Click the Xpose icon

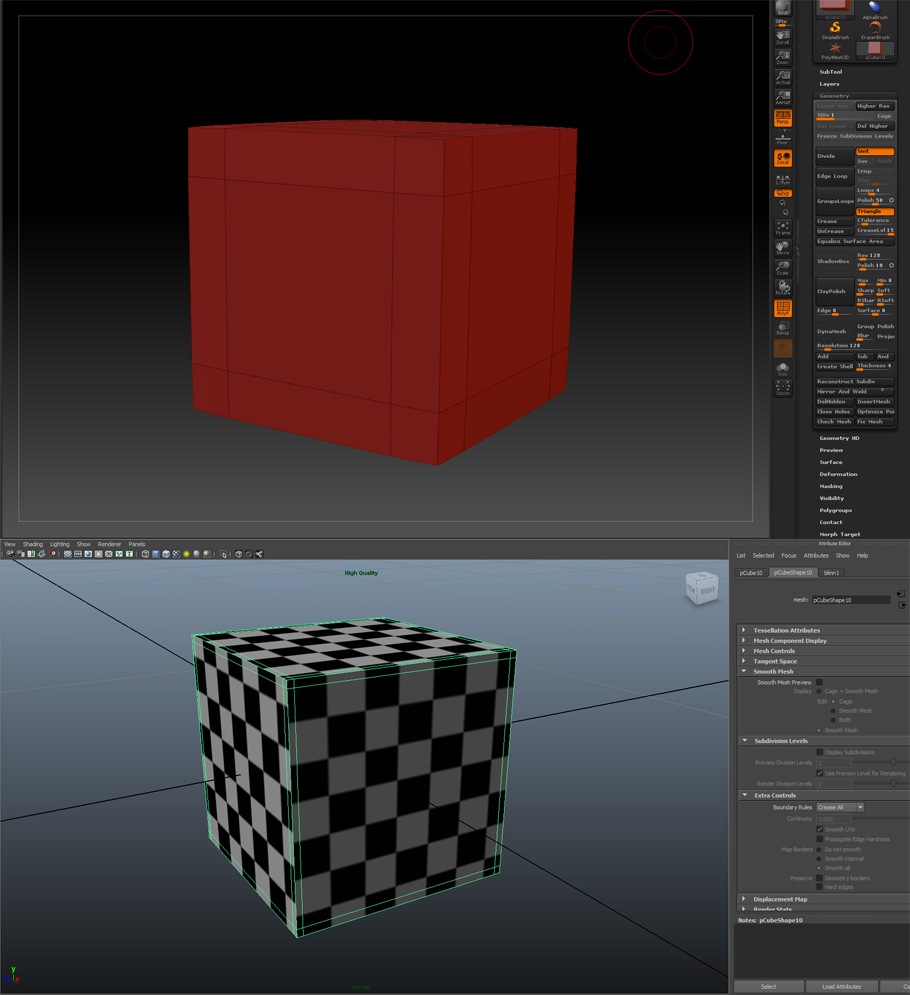(782, 388)
